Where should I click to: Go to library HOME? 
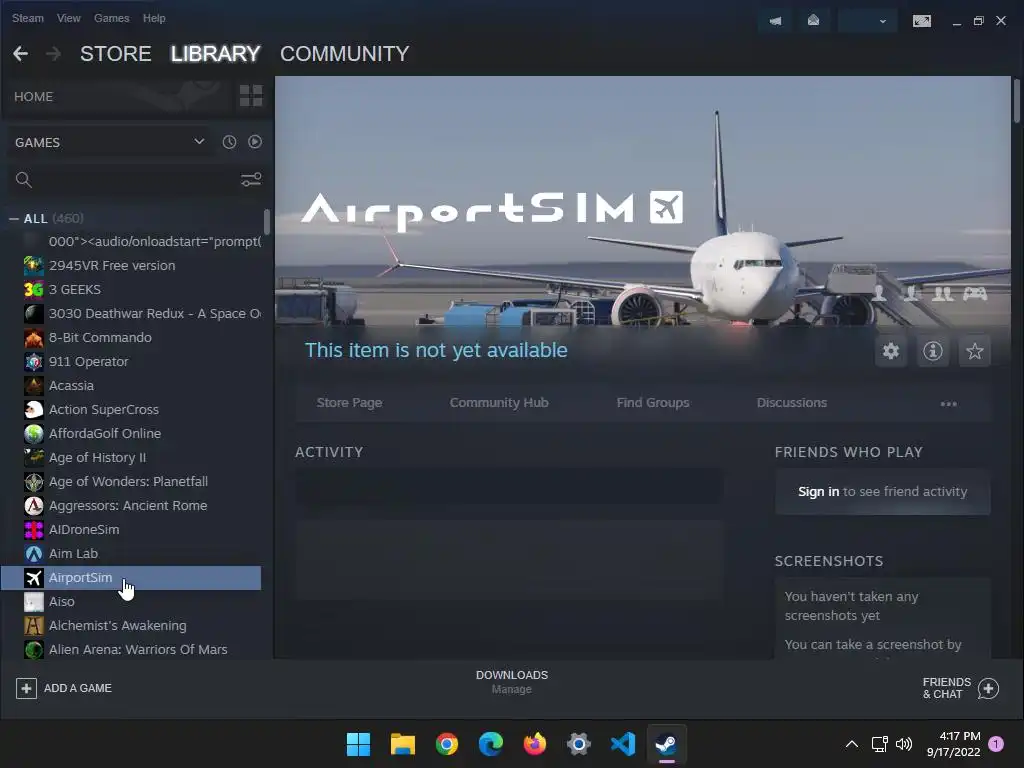tap(33, 97)
